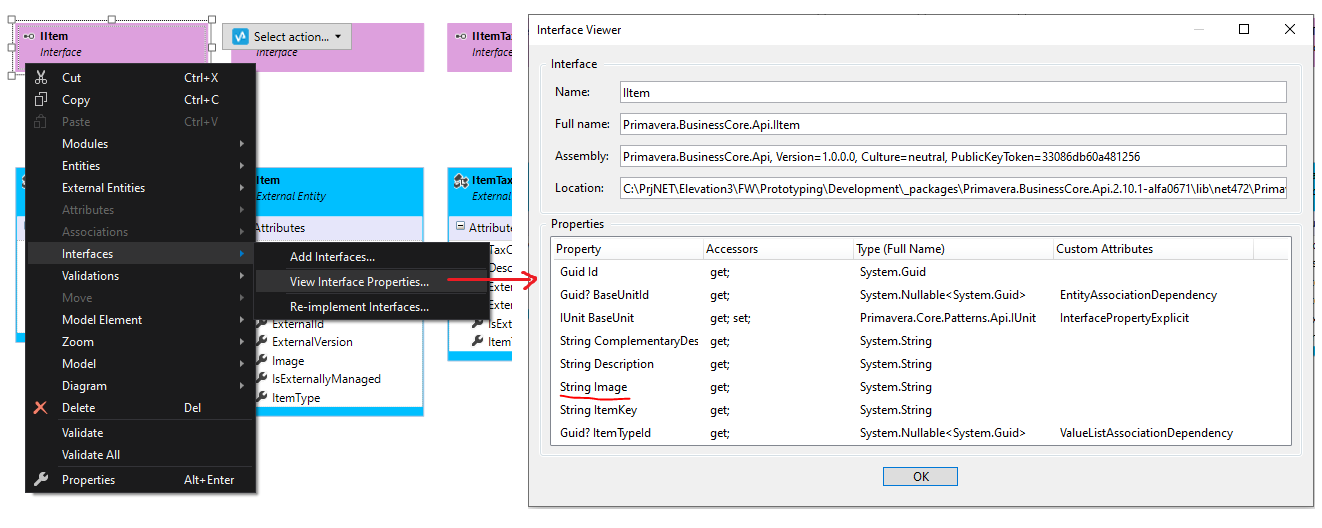
Task: Select the String ItemKey property row
Action: pos(920,410)
